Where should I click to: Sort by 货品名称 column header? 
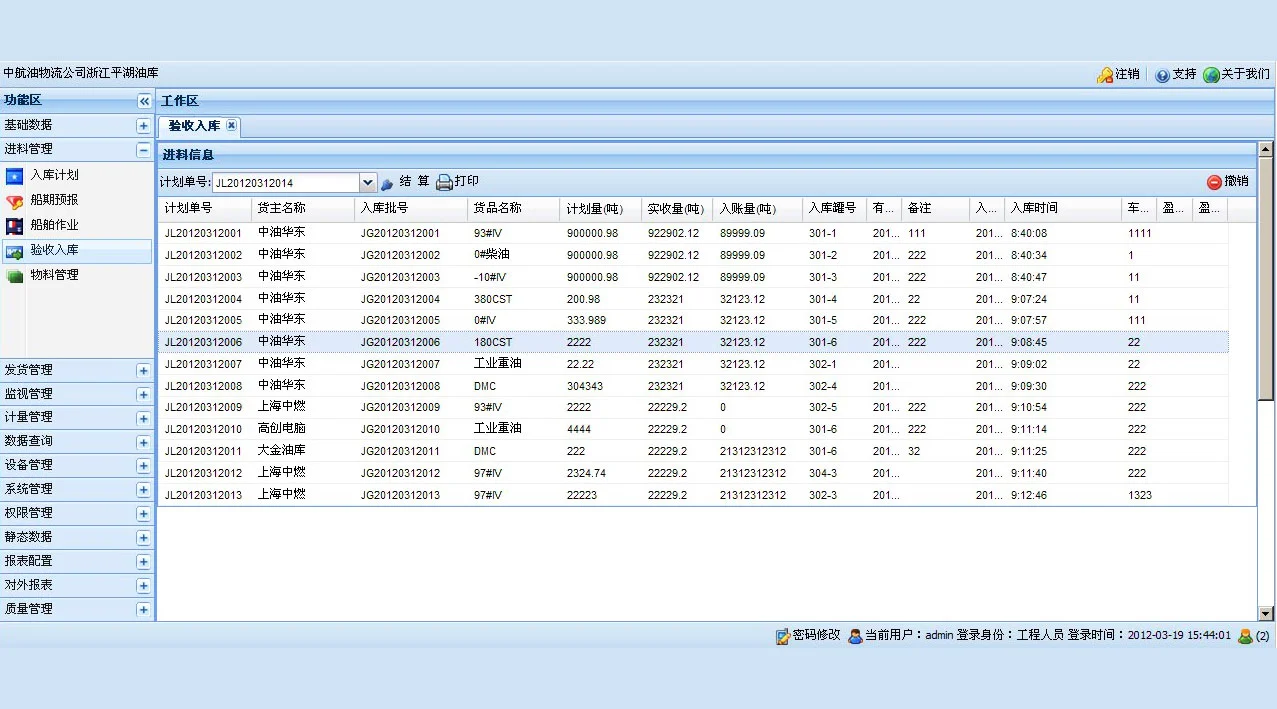coord(514,208)
